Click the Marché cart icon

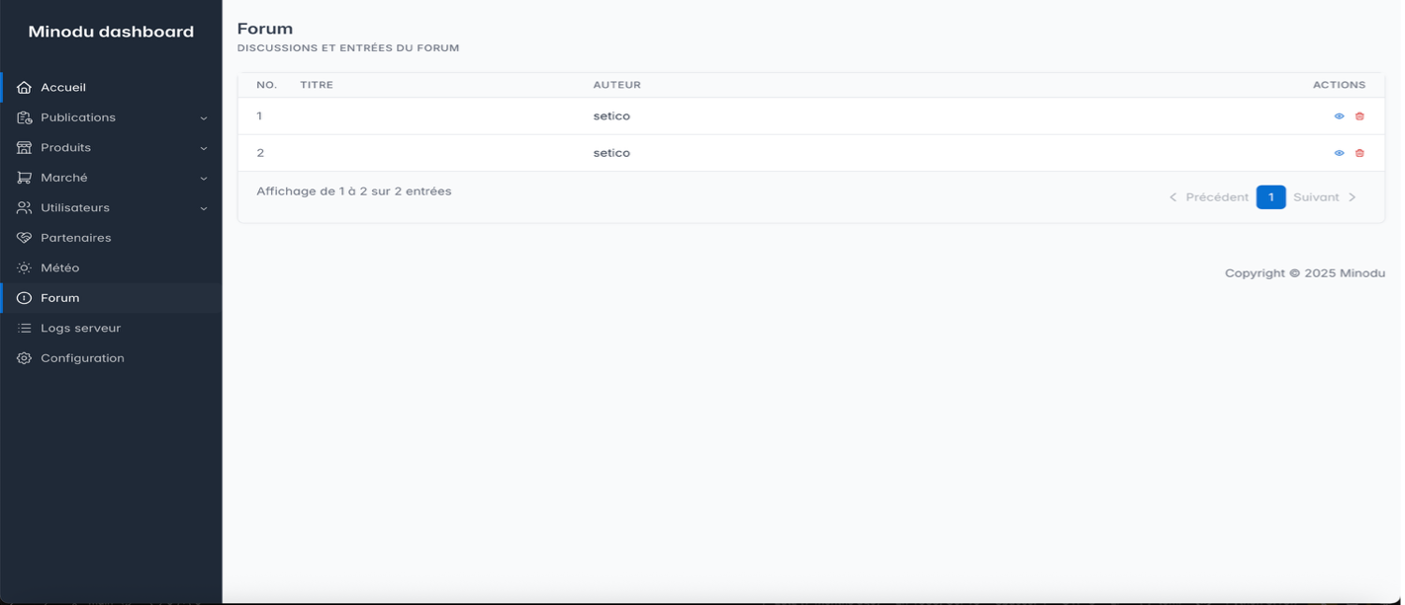(x=24, y=178)
